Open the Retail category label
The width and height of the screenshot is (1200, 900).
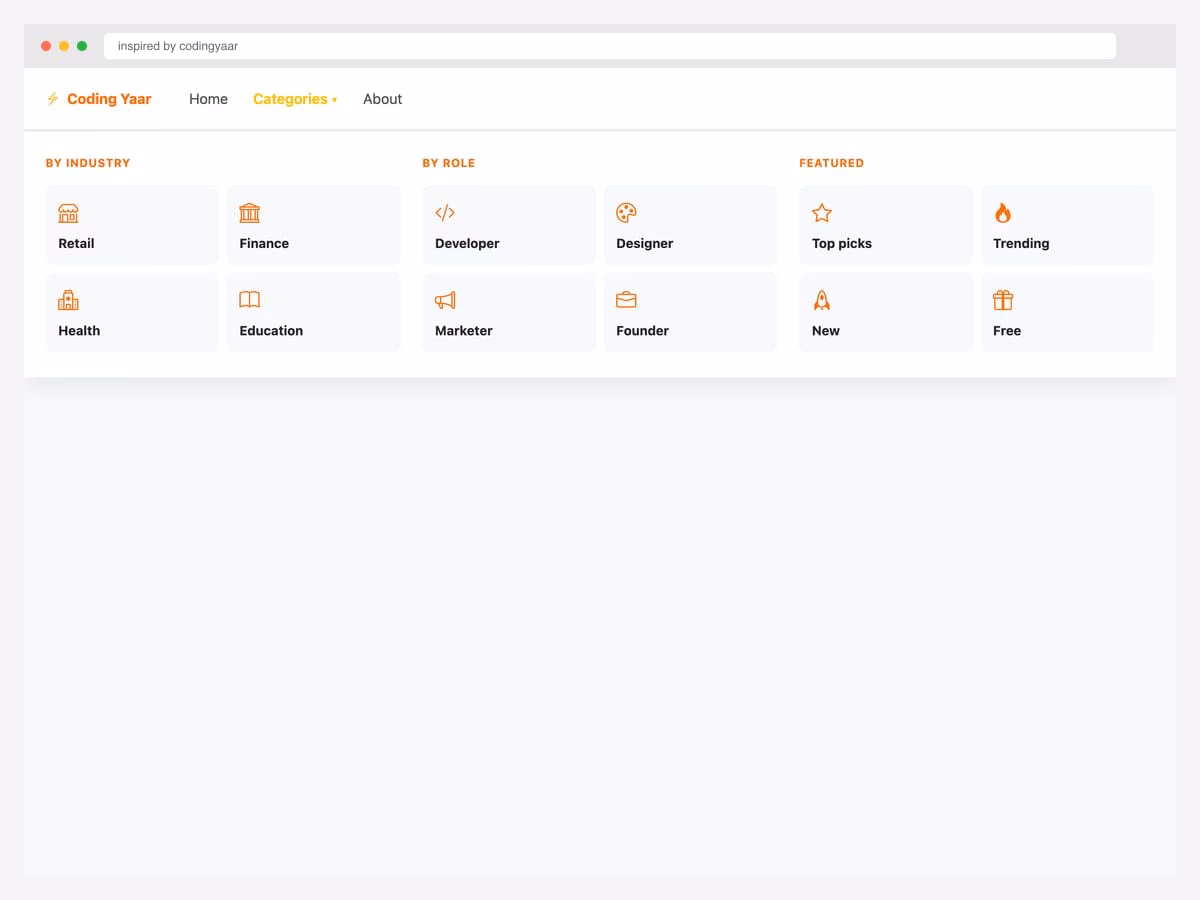[x=76, y=243]
